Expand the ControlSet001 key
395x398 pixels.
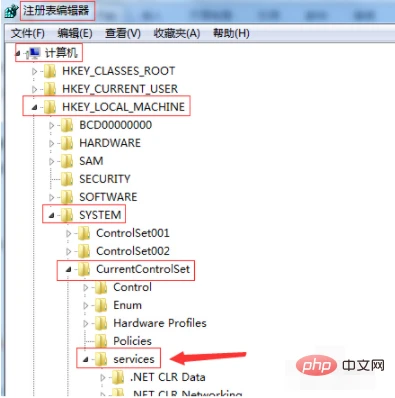tap(69, 234)
